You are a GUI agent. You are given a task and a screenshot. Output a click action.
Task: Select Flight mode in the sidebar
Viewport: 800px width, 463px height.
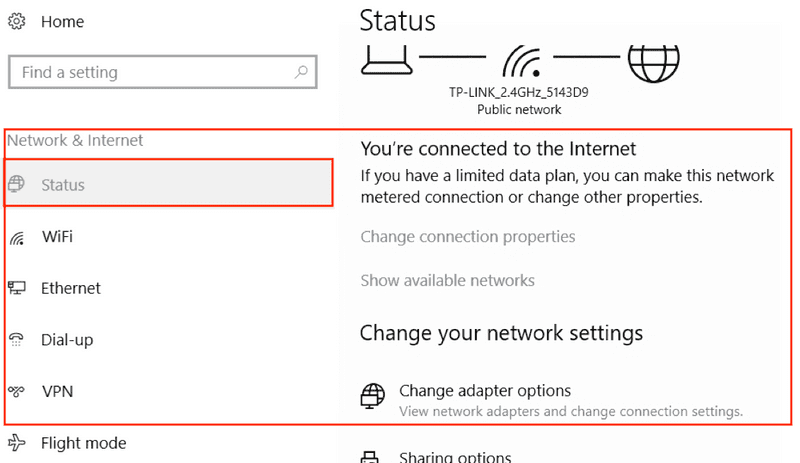tap(168, 443)
